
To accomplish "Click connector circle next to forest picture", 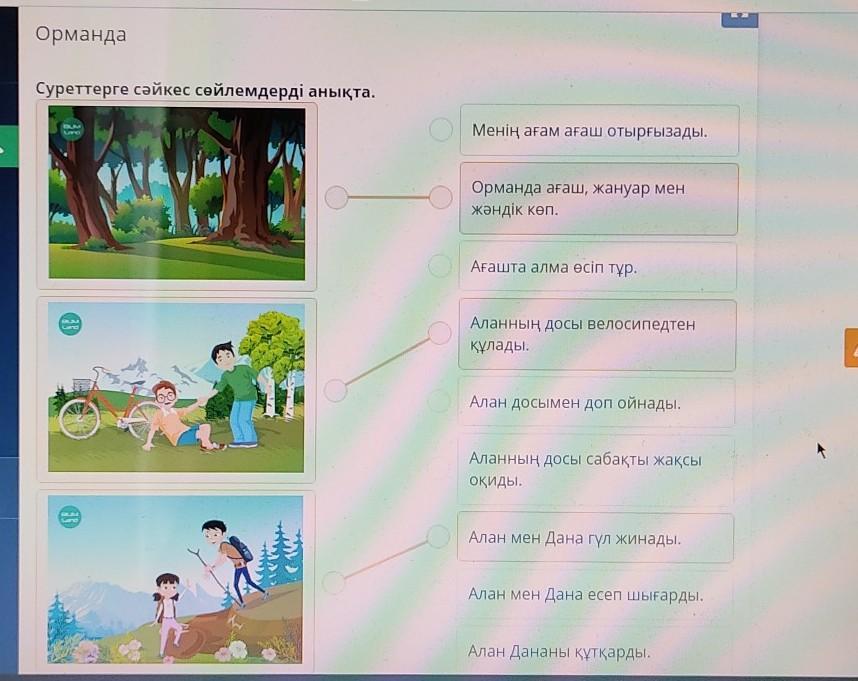I will pyautogui.click(x=337, y=197).
